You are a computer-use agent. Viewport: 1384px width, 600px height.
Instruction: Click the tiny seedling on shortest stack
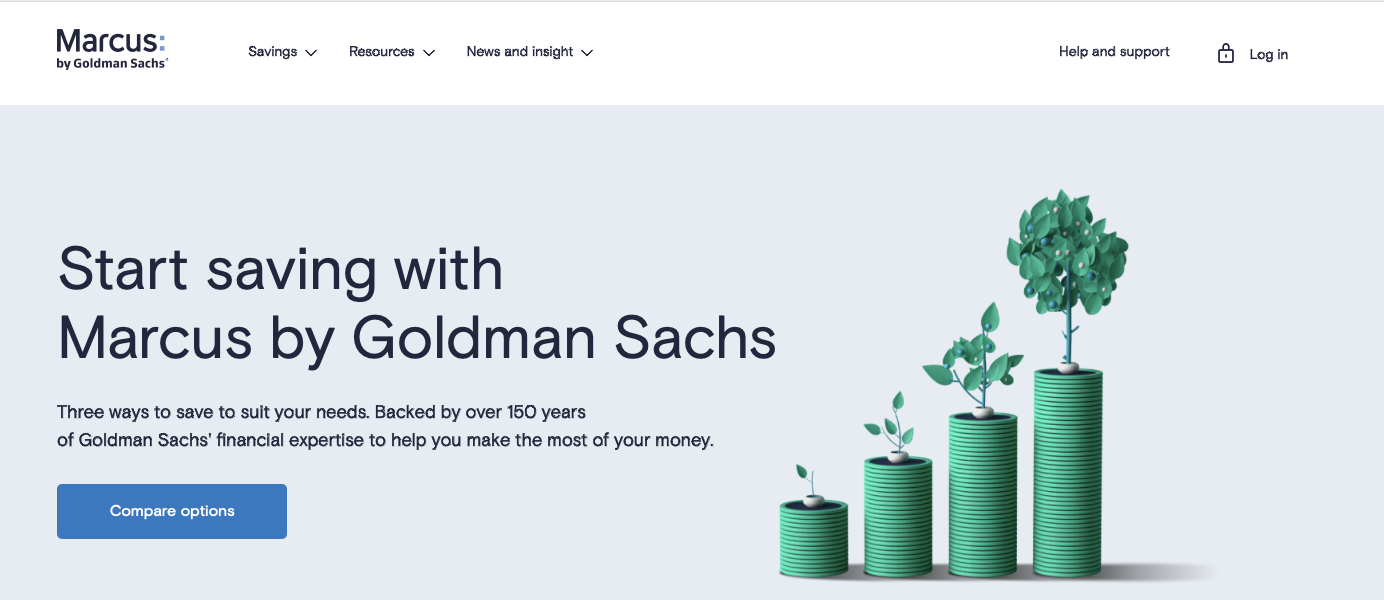(810, 485)
